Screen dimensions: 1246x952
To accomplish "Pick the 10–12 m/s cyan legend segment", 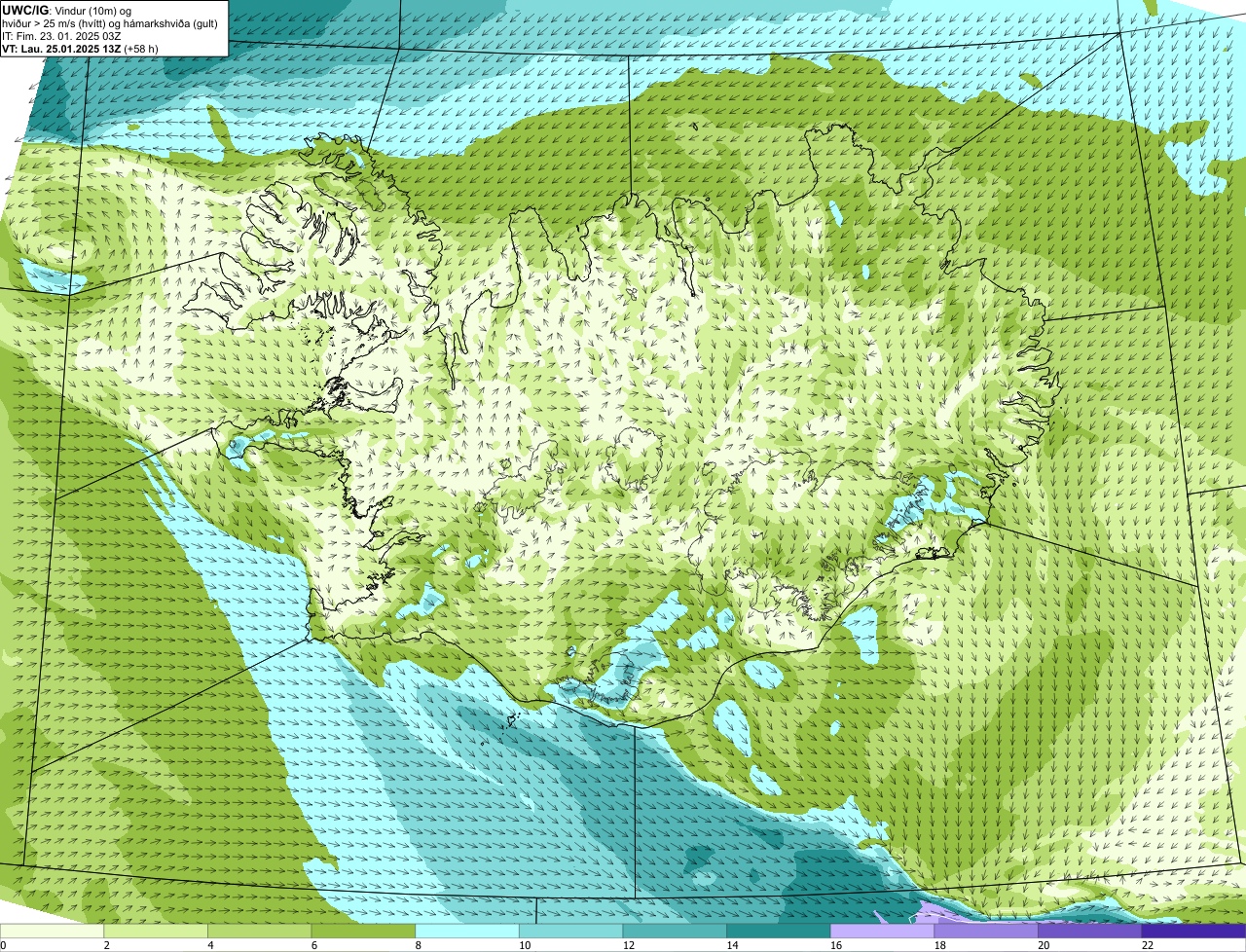I will click(x=570, y=931).
